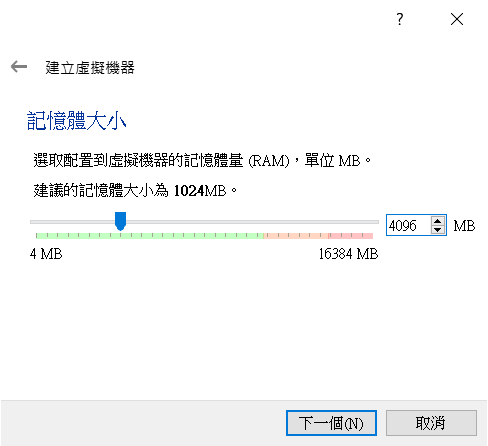
Task: Click slider track left of the handle
Action: 72,222
